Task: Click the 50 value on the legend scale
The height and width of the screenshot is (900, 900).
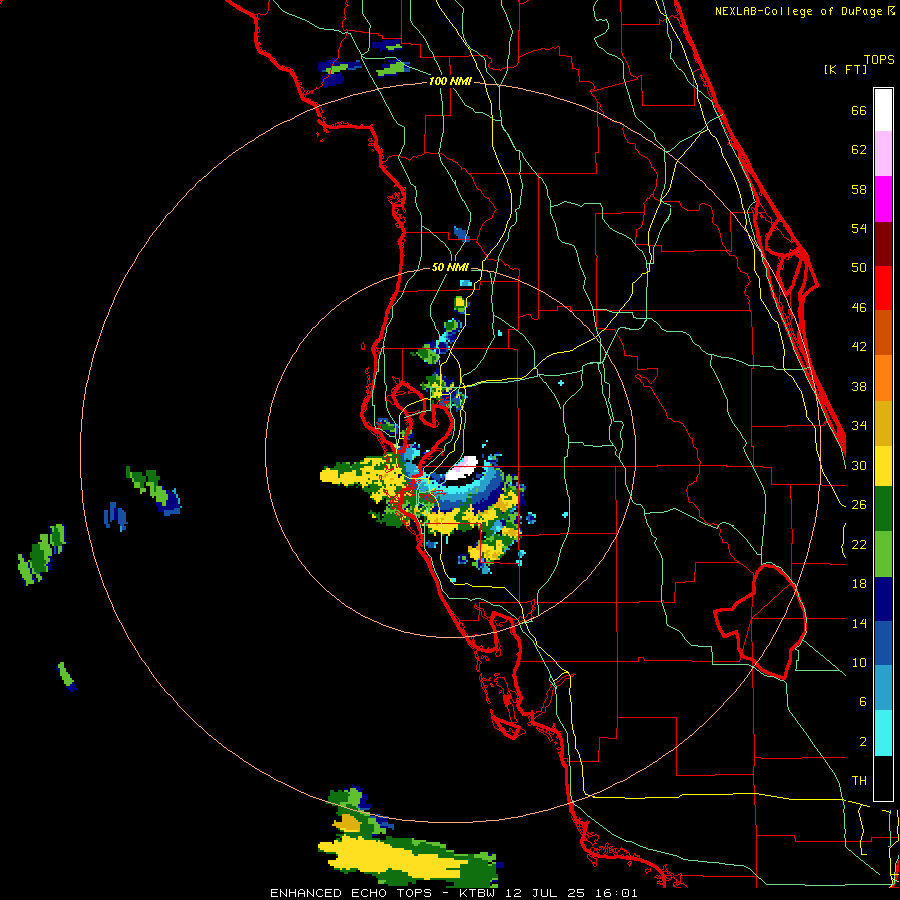Action: tap(859, 267)
